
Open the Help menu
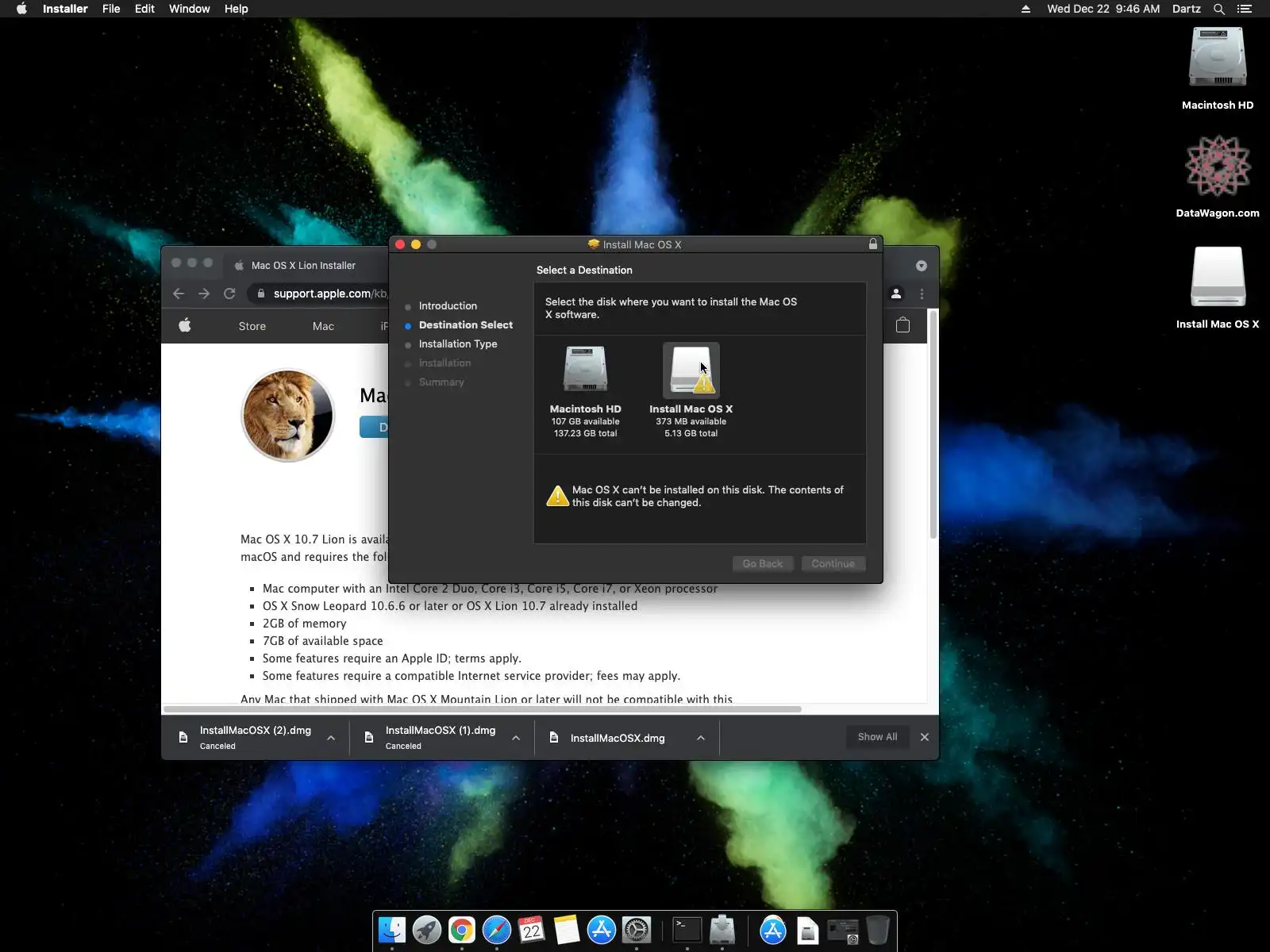coord(237,9)
